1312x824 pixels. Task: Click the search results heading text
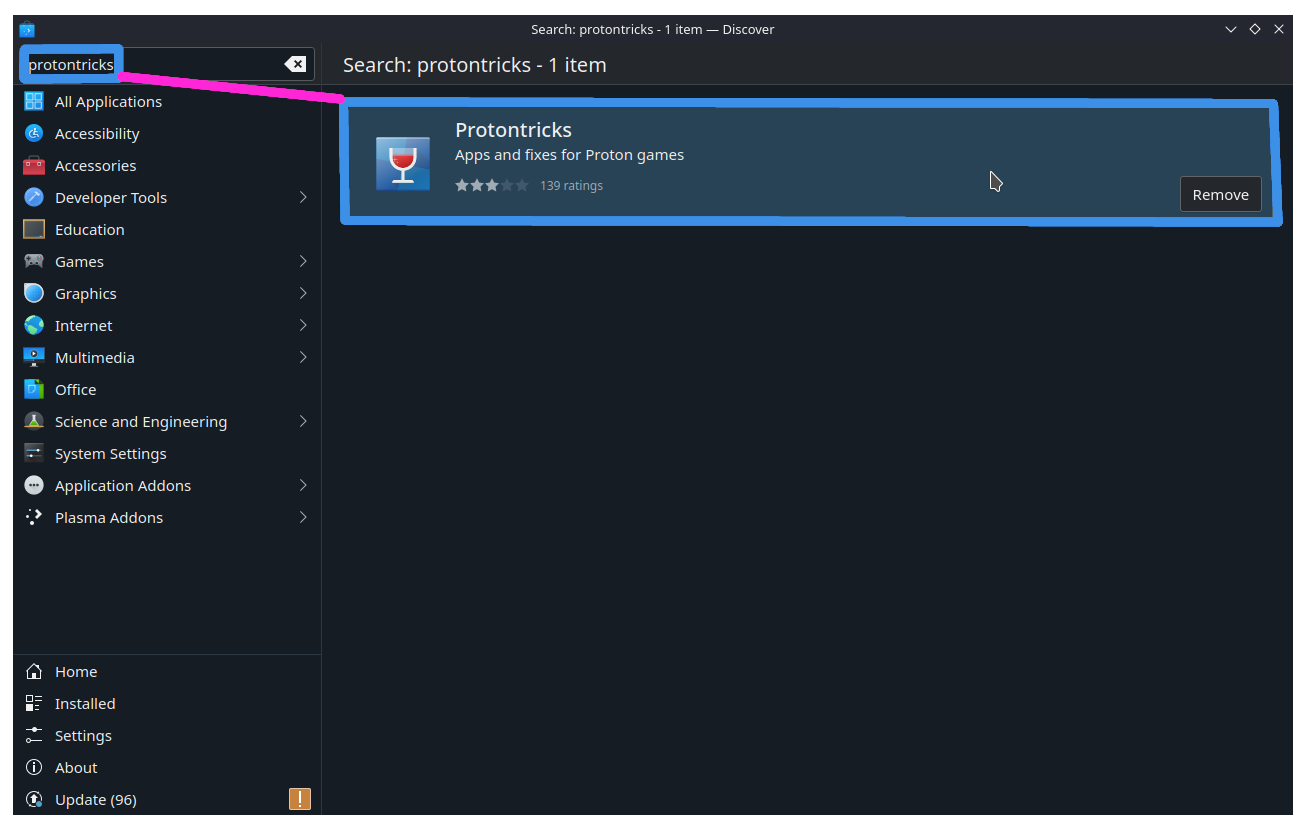pyautogui.click(x=475, y=65)
